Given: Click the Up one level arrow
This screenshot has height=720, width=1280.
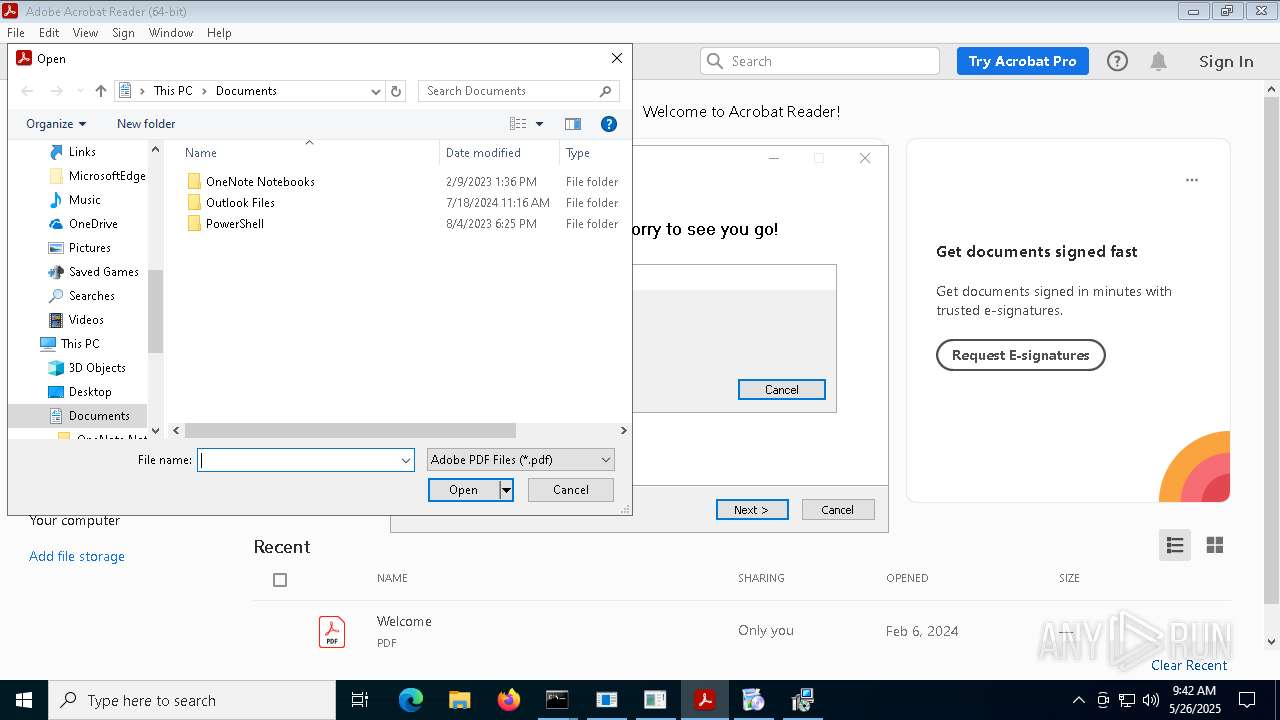Looking at the screenshot, I should (x=100, y=91).
